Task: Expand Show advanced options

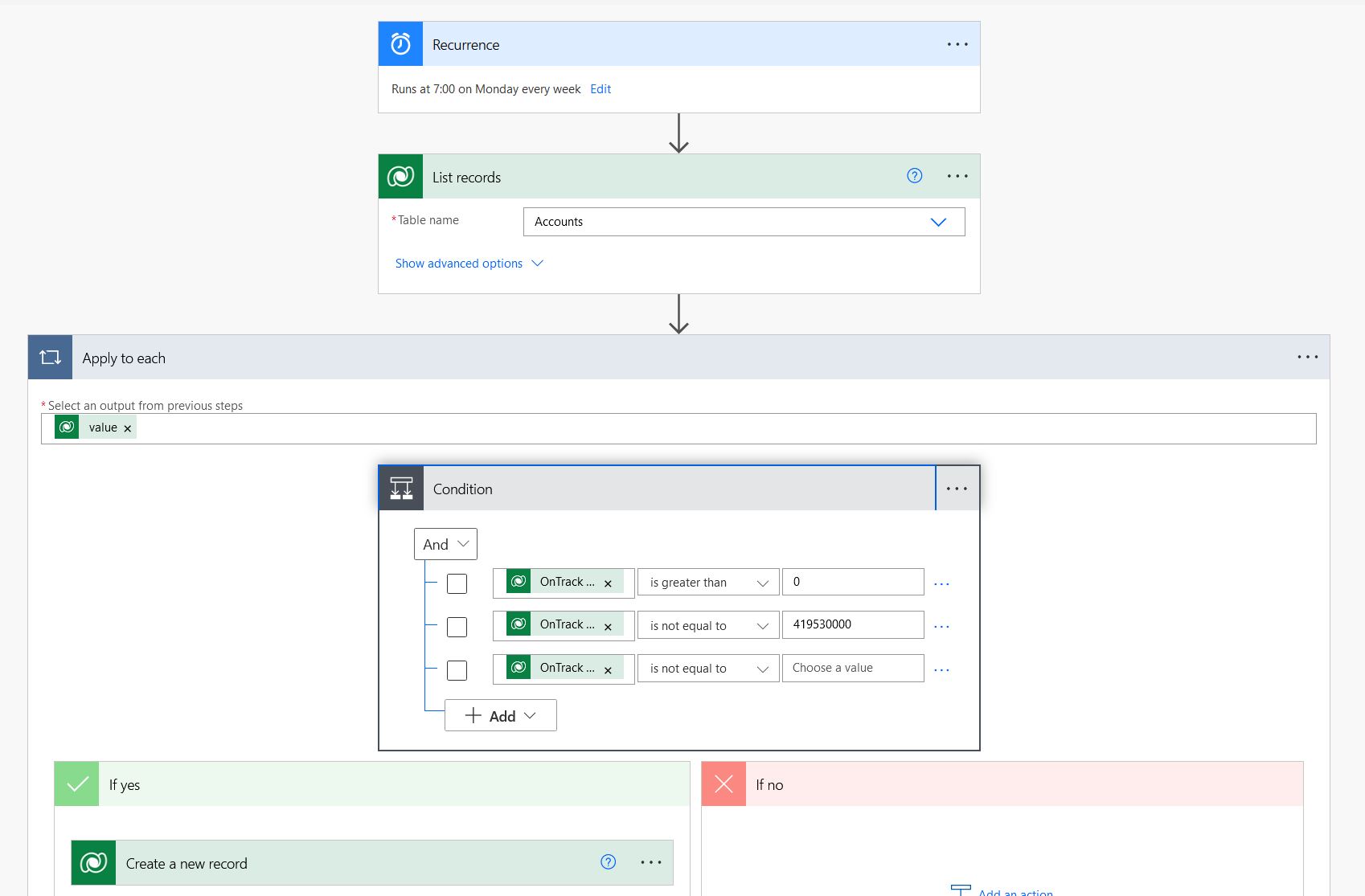Action: (469, 264)
